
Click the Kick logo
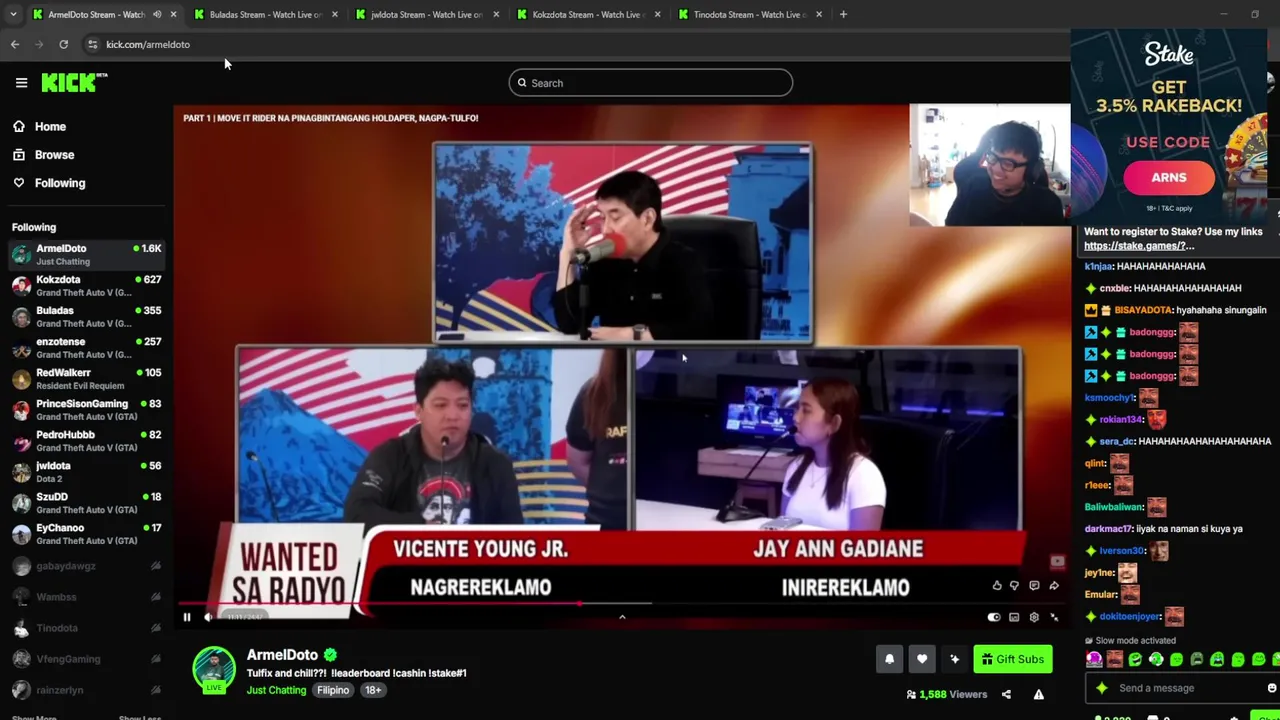(x=74, y=83)
